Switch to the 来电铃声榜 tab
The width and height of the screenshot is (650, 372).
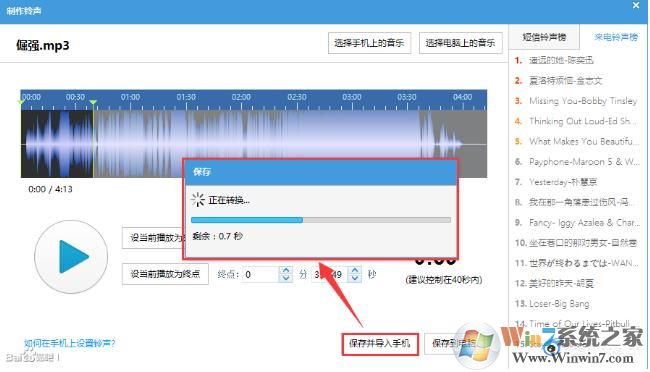(616, 37)
